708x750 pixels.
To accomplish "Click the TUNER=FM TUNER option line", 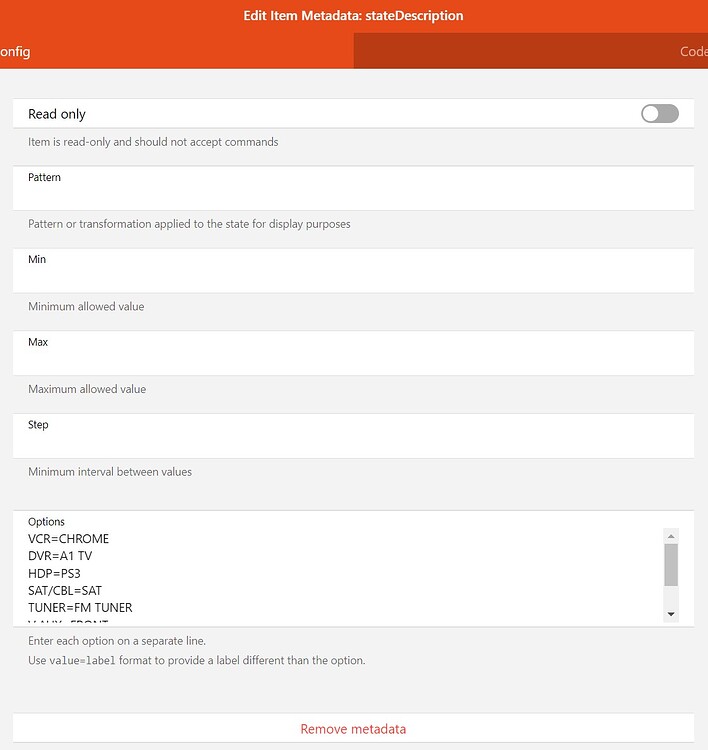I will pos(80,607).
